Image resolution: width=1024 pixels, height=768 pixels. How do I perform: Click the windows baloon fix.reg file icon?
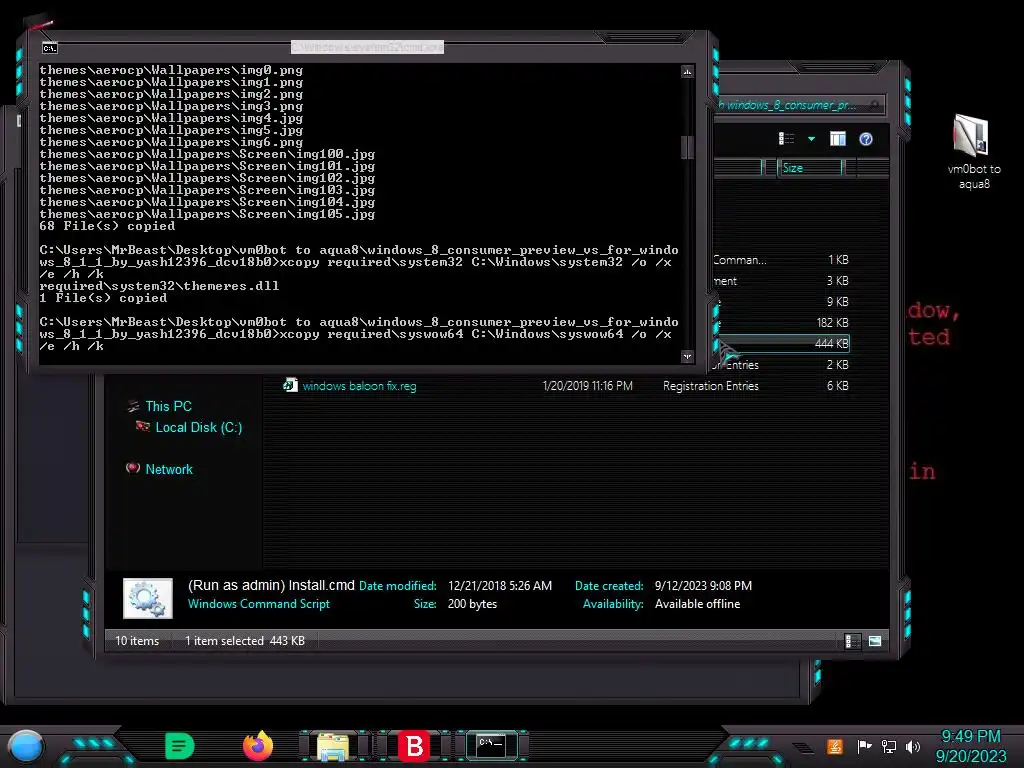coord(290,385)
